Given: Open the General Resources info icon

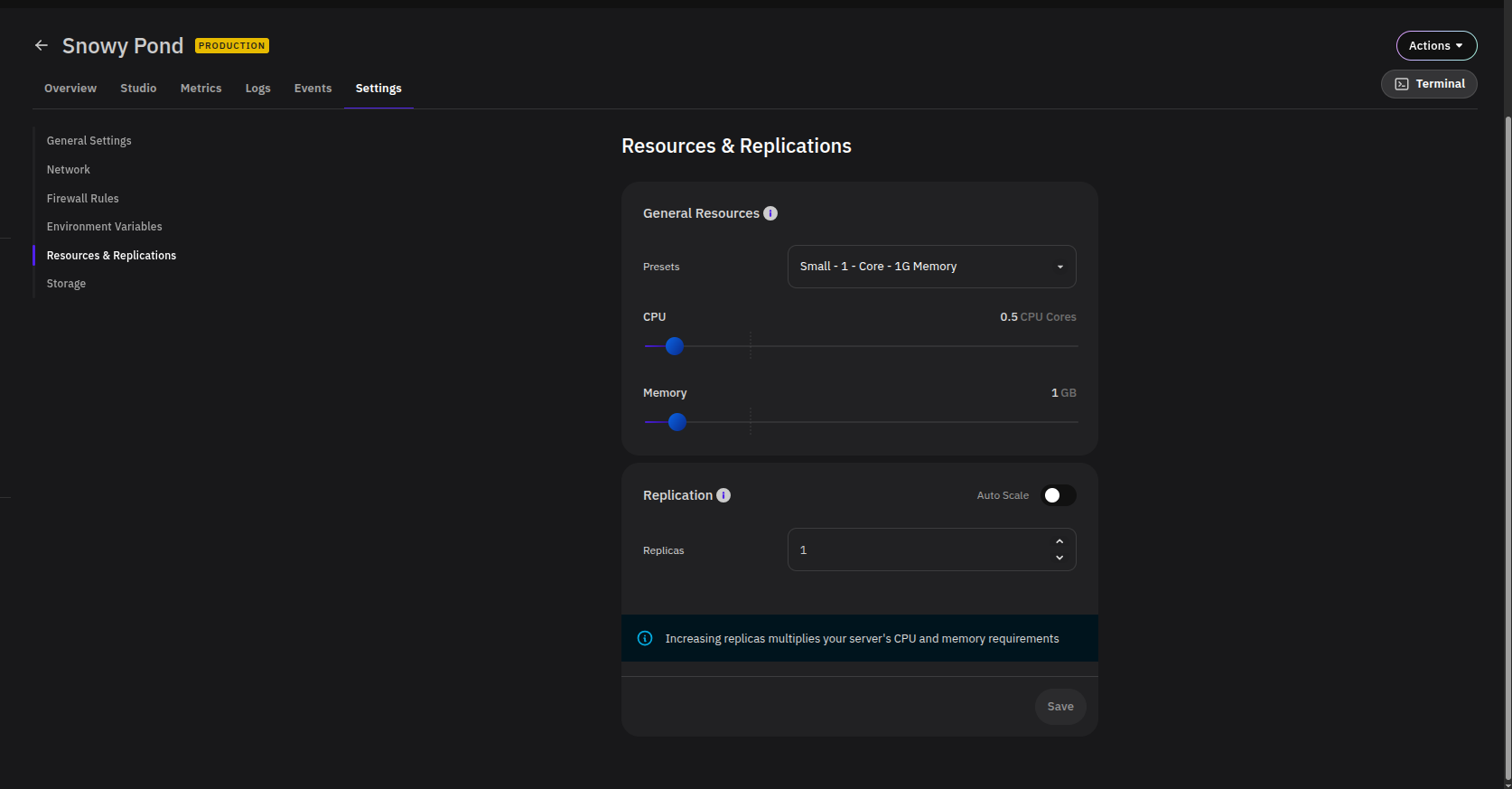Looking at the screenshot, I should pyautogui.click(x=770, y=213).
